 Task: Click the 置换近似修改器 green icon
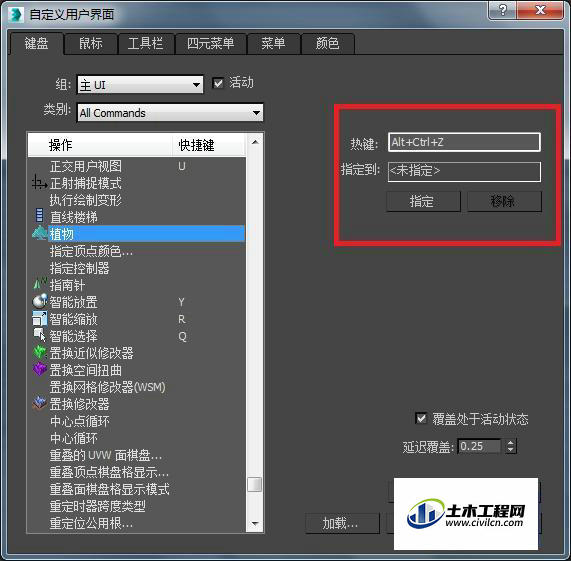[40, 352]
